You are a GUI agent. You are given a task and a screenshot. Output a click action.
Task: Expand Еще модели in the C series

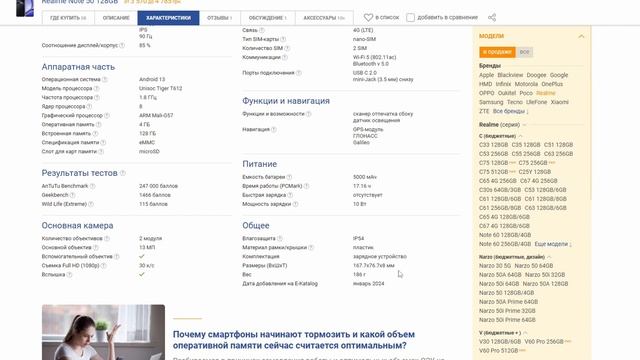point(553,244)
